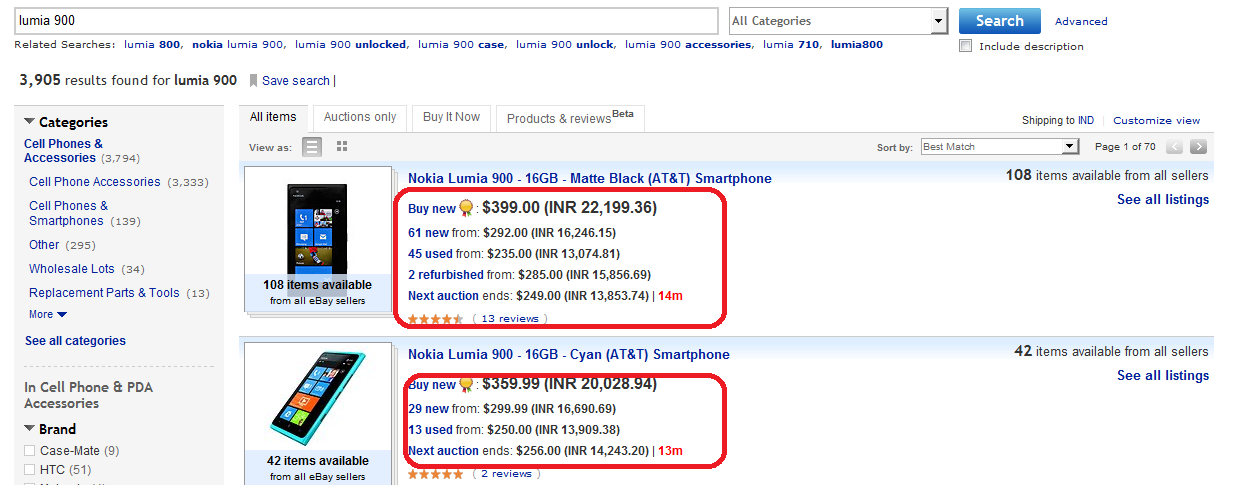Click Save search link
The image size is (1243, 485).
coord(296,81)
